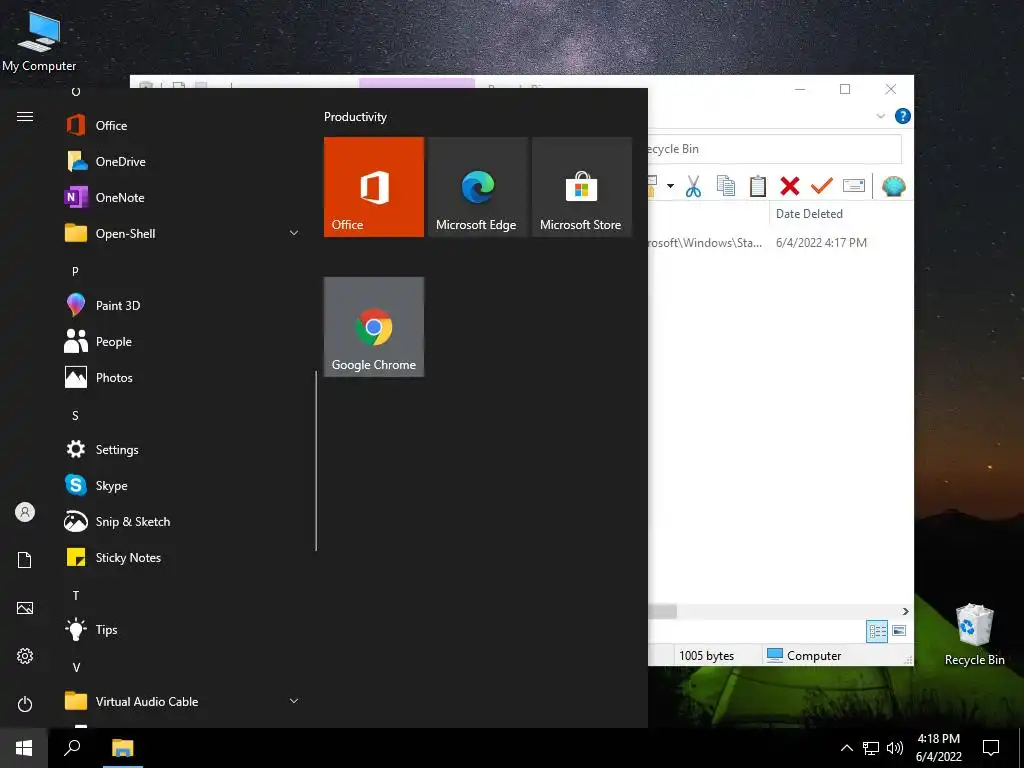Click the Paste clipboard icon in Recycle Bin toolbar
This screenshot has width=1024, height=768.
click(758, 186)
